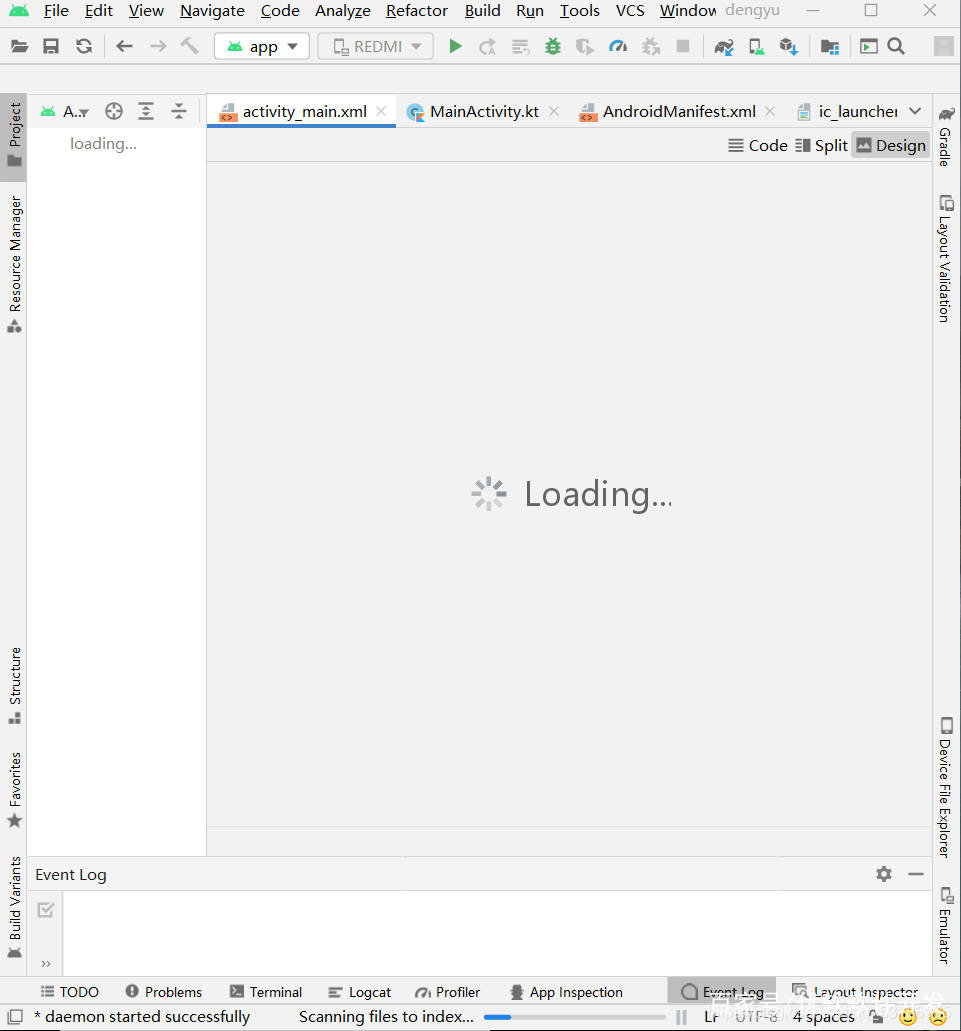The width and height of the screenshot is (961, 1031).
Task: Click the indexing progress bar
Action: [x=576, y=1017]
